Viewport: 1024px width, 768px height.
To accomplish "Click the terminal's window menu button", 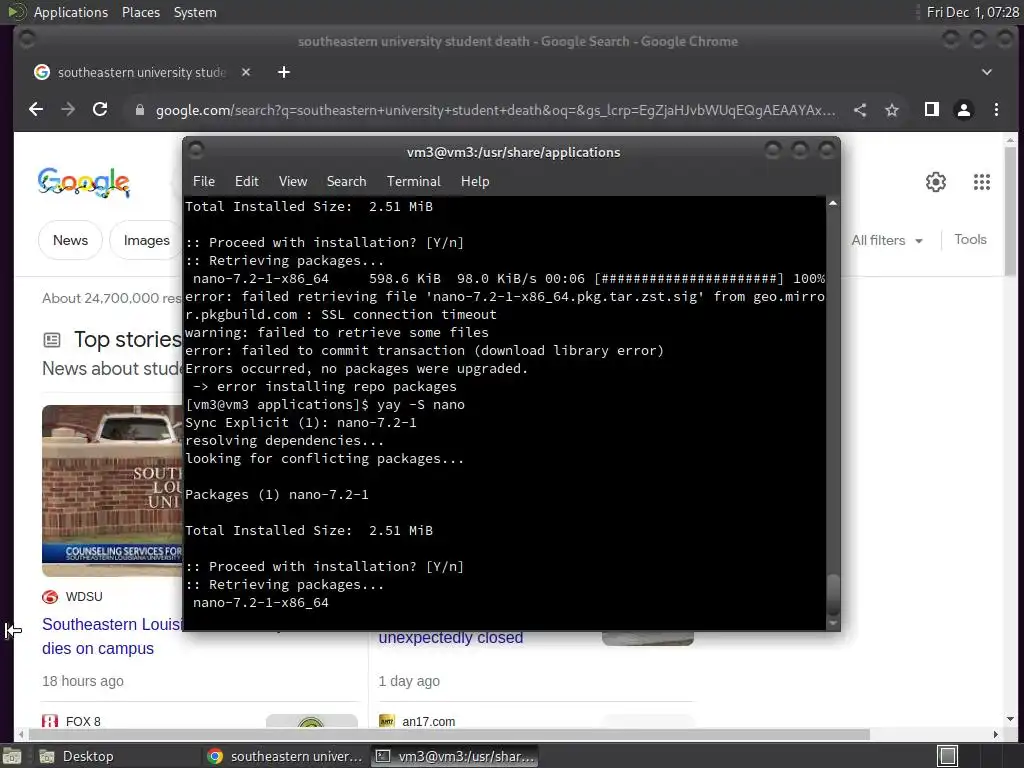I will (x=196, y=151).
